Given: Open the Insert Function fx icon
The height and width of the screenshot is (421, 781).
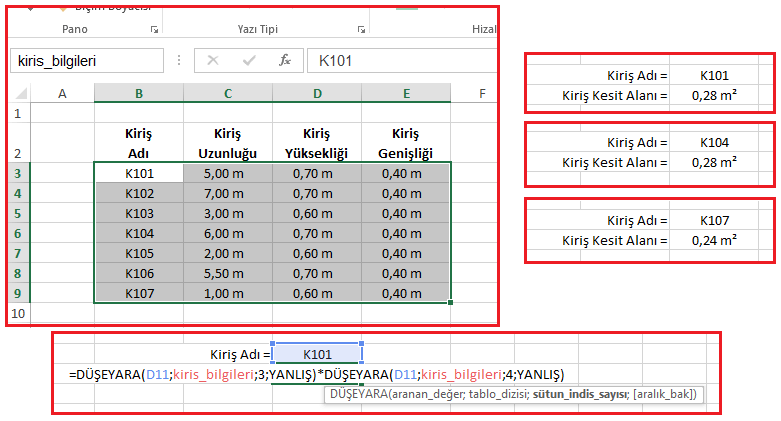Looking at the screenshot, I should pyautogui.click(x=285, y=60).
